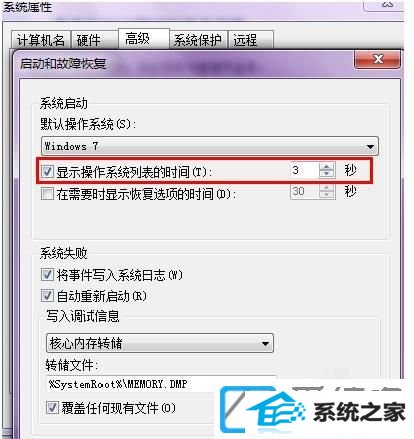Toggle 显示操作系统列表的时间 checkbox
This screenshot has height=439, width=414.
tap(47, 172)
